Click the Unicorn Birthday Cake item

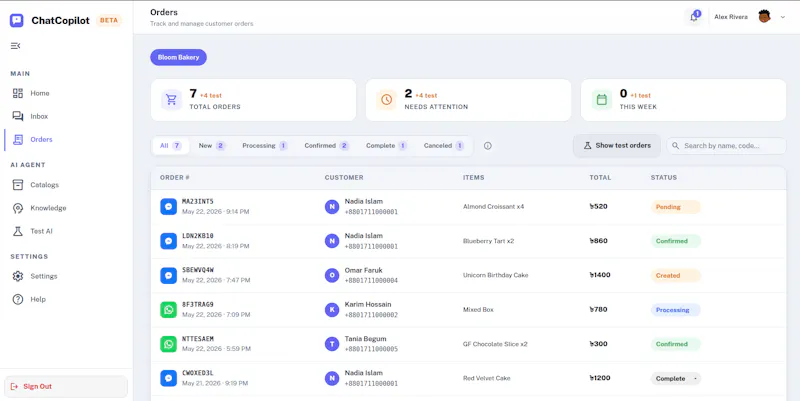[495, 275]
